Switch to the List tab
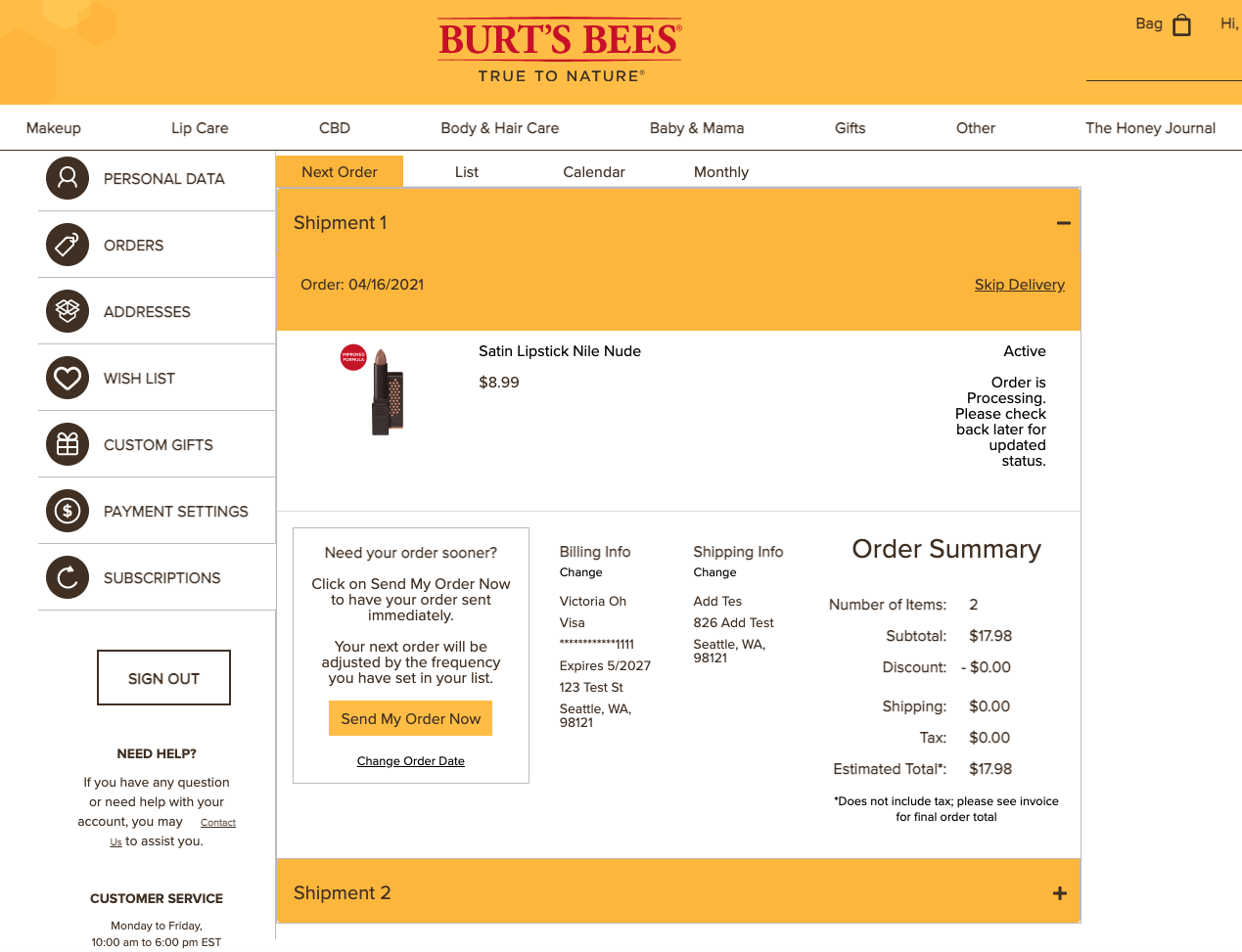 (467, 171)
